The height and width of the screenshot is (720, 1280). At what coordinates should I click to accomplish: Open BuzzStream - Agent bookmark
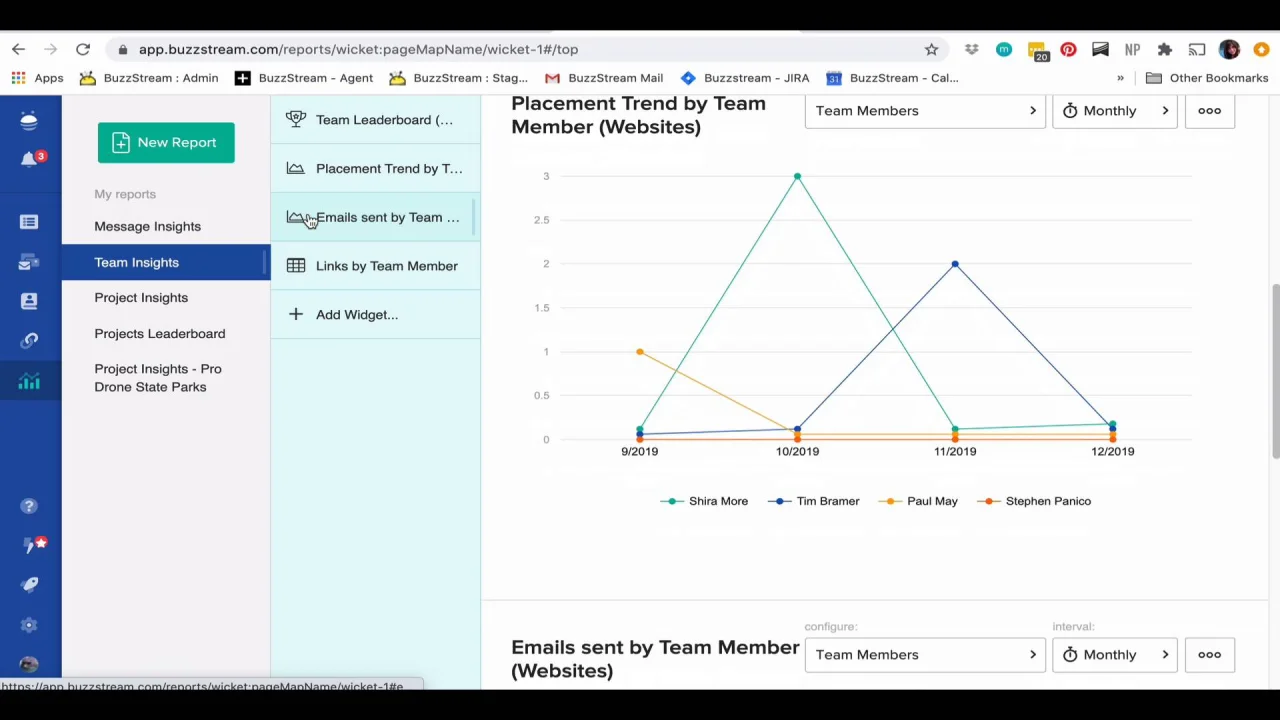pos(303,78)
